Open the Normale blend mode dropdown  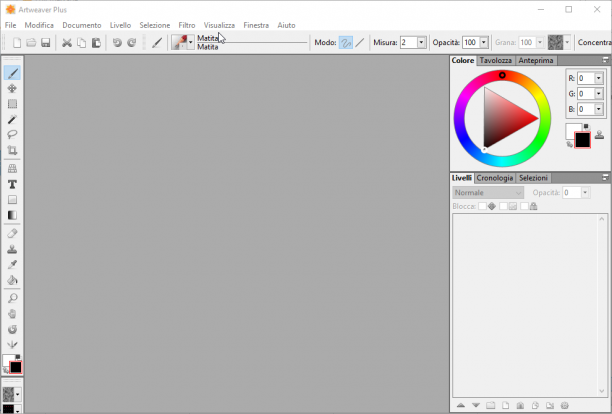pyautogui.click(x=488, y=192)
